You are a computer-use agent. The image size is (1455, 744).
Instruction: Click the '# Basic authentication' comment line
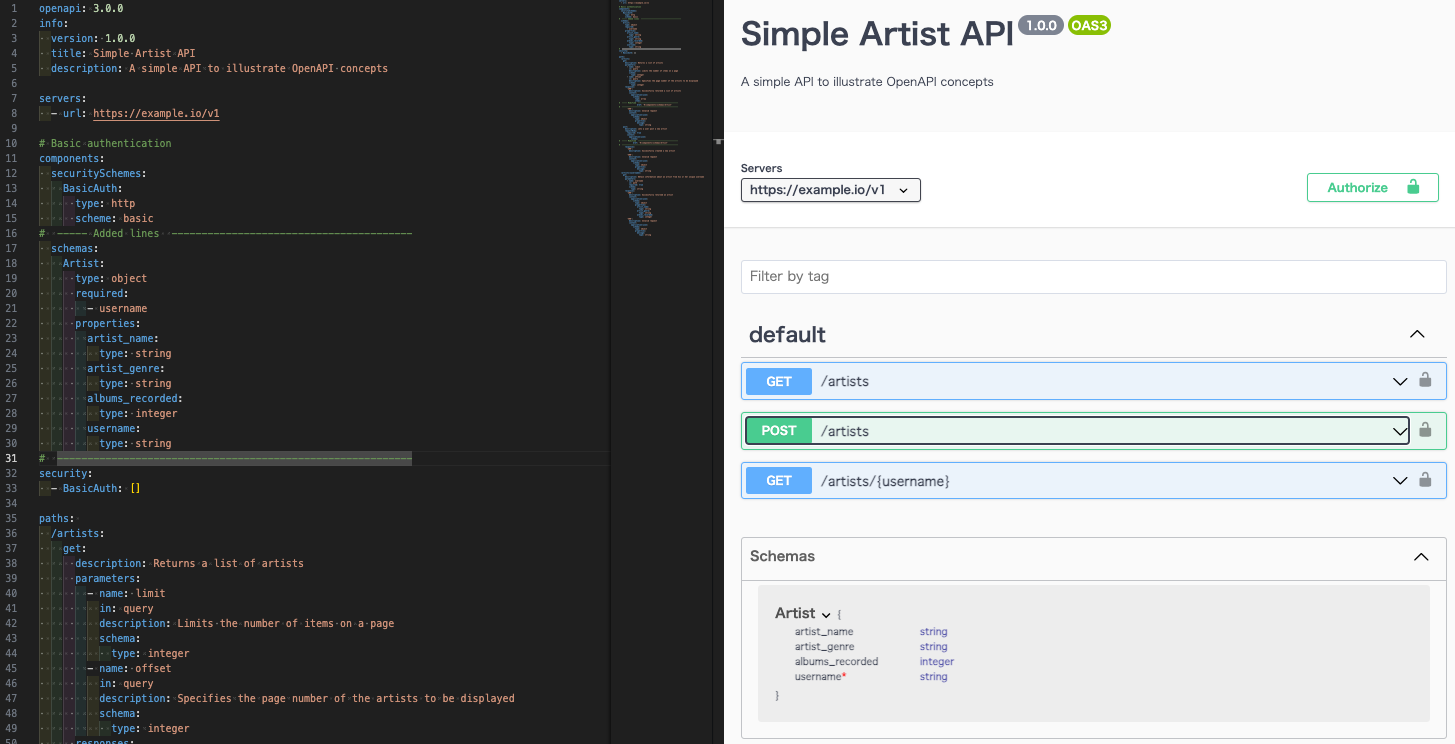click(105, 143)
